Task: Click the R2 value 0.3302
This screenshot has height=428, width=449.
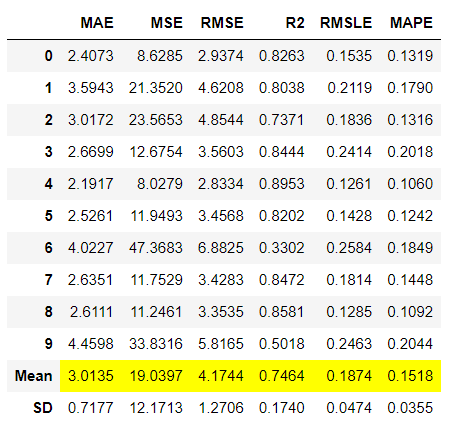Action: [282, 248]
